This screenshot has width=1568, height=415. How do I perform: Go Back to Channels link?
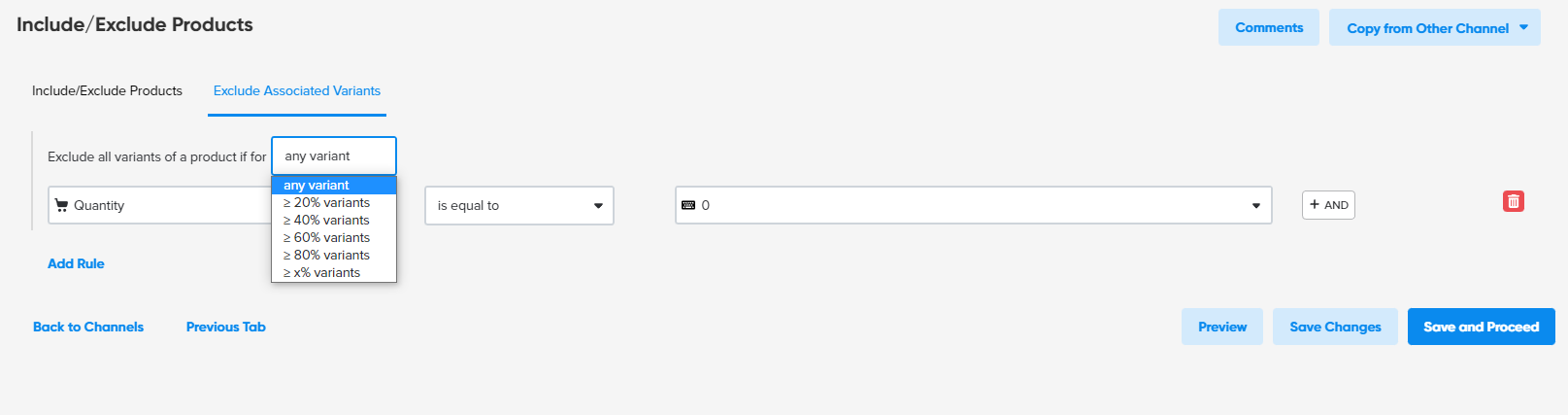(88, 327)
